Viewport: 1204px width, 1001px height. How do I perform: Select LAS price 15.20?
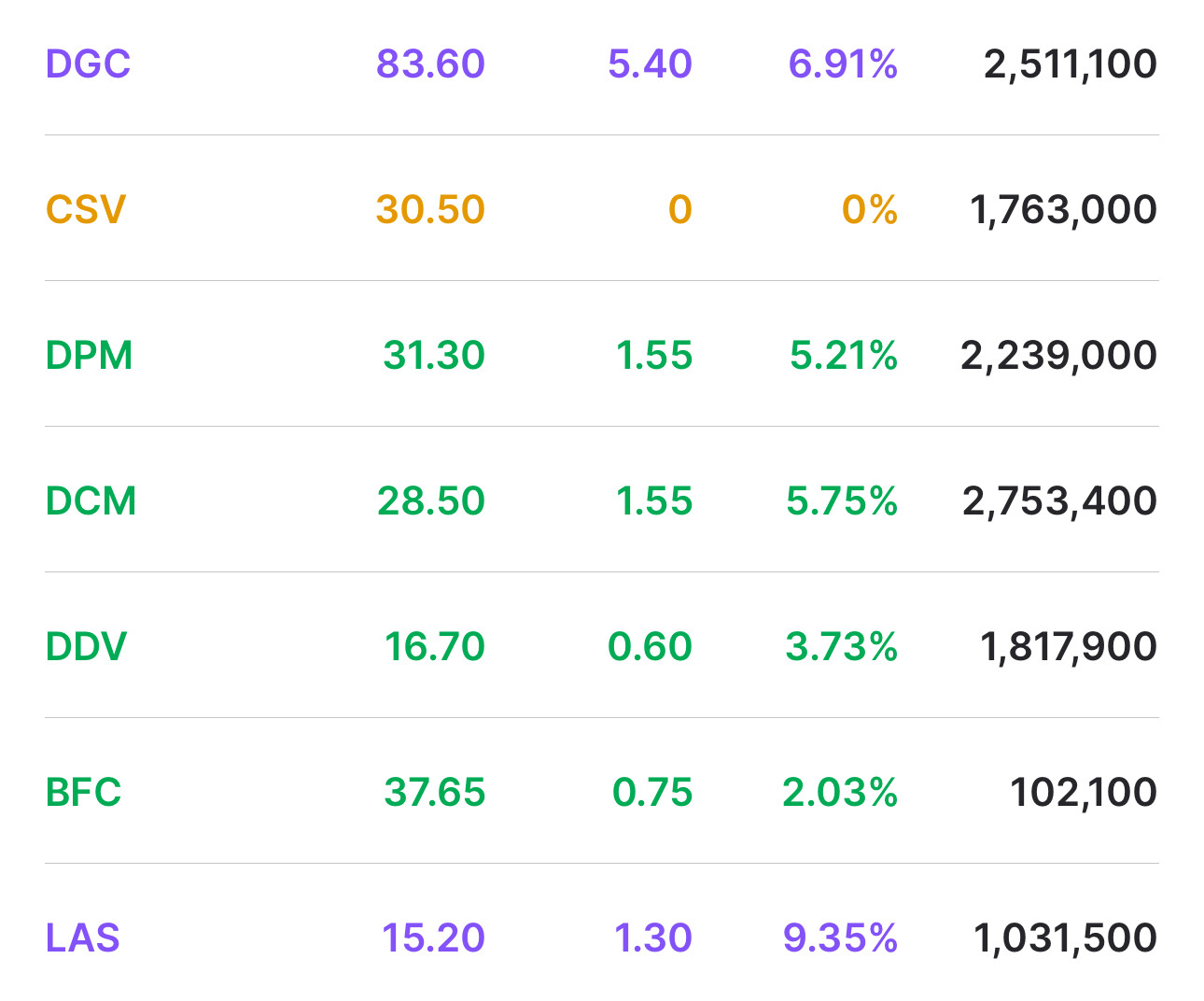[x=433, y=938]
